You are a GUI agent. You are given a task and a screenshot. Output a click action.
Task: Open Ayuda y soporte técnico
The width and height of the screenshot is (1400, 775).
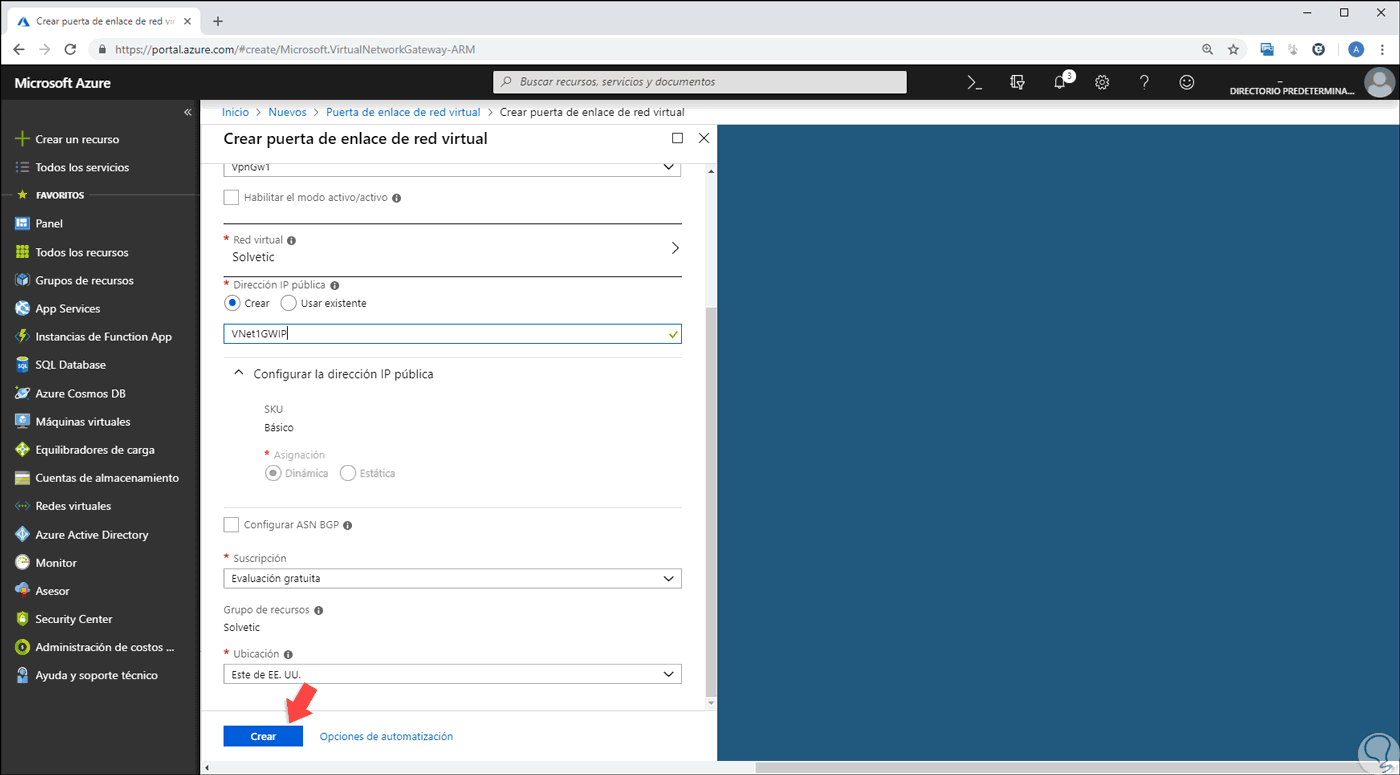point(96,675)
